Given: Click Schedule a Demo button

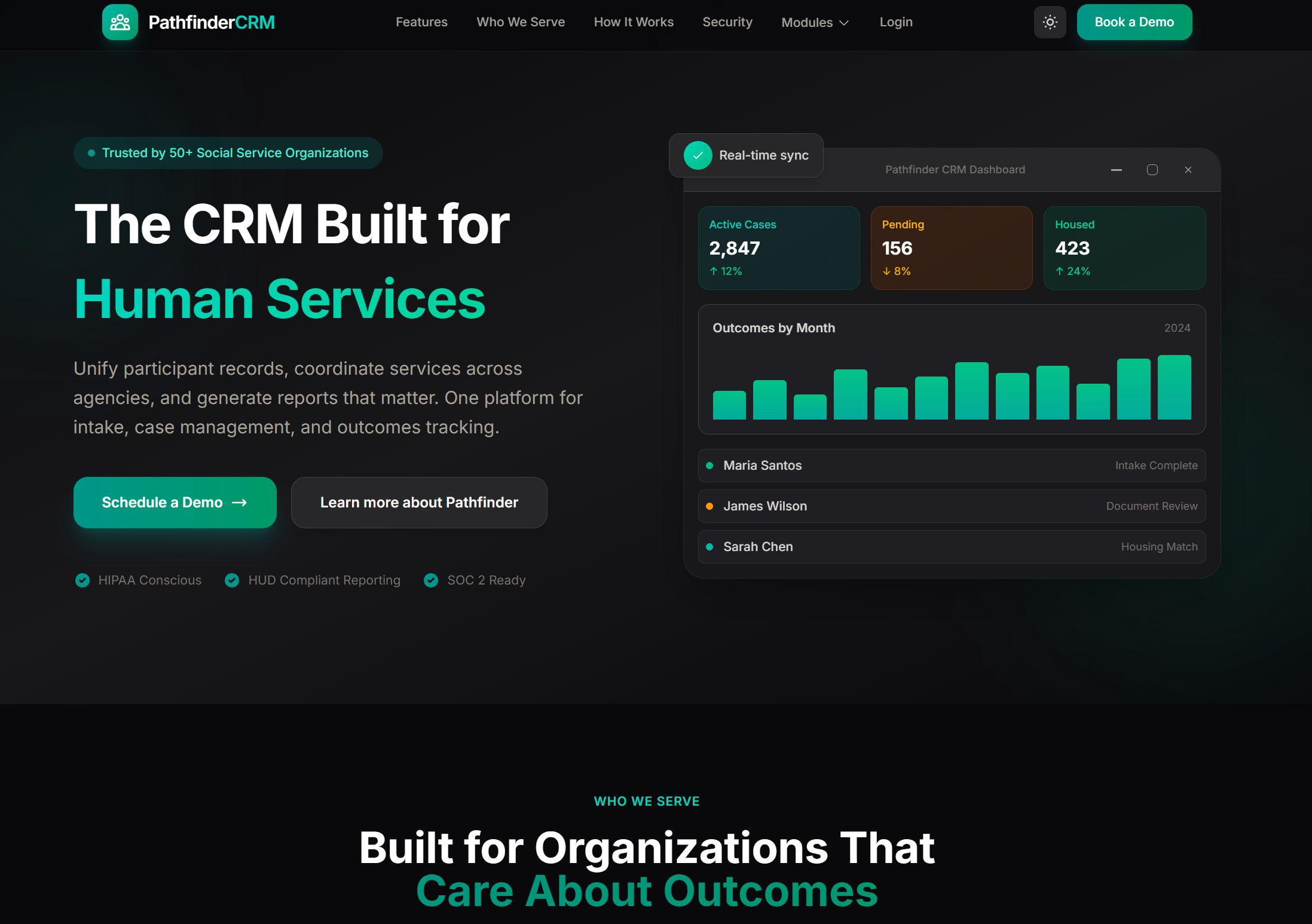Looking at the screenshot, I should [x=175, y=503].
